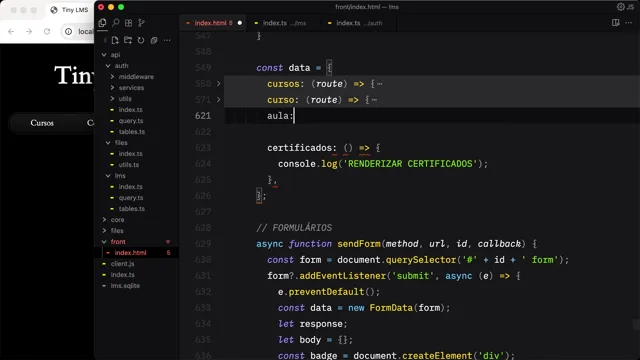Open root index.ts below client.js
The image size is (640, 360).
tap(123, 275)
